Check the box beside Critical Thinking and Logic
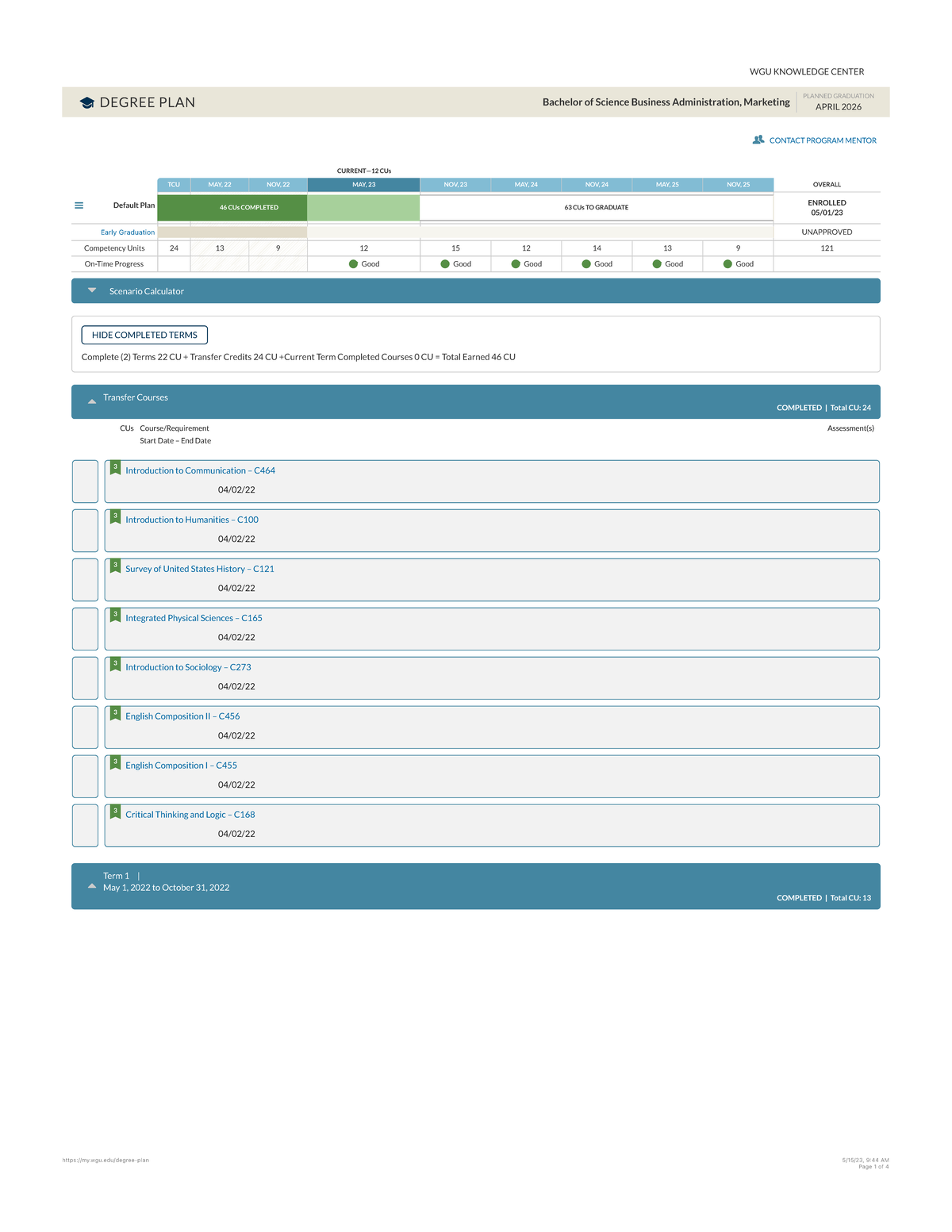Screen dimensions: 952x1232 tap(85, 826)
